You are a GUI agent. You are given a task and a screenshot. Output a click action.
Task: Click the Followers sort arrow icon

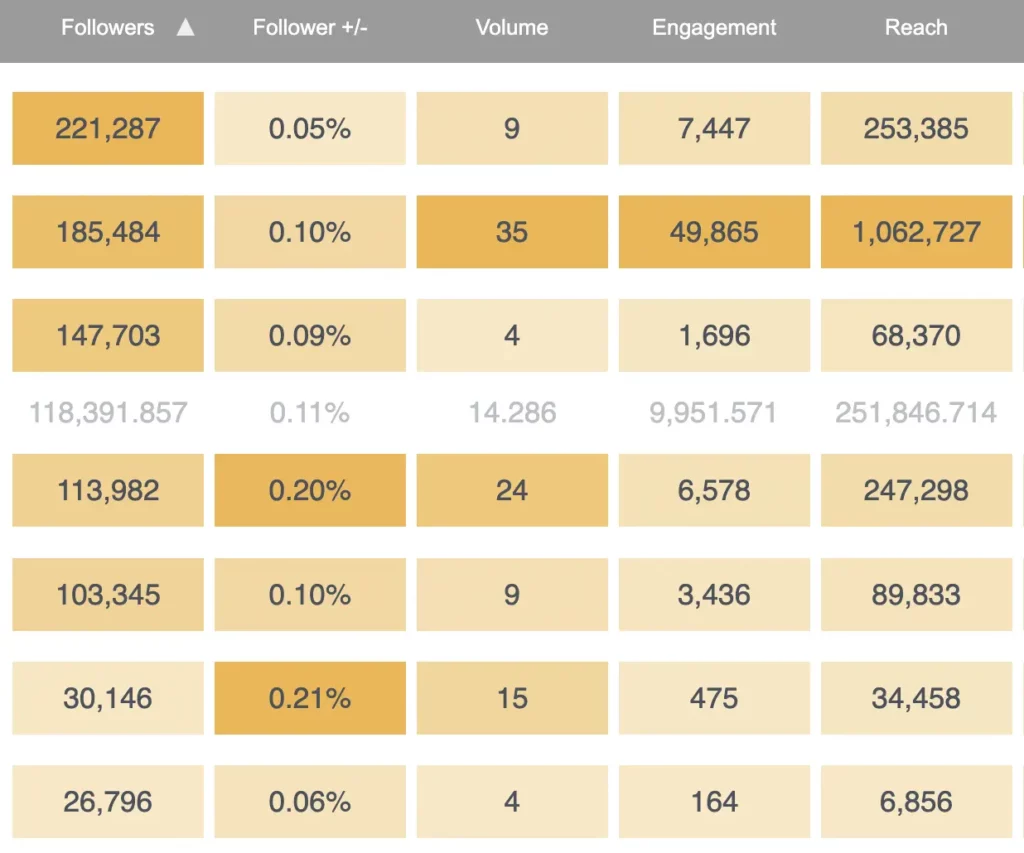185,27
